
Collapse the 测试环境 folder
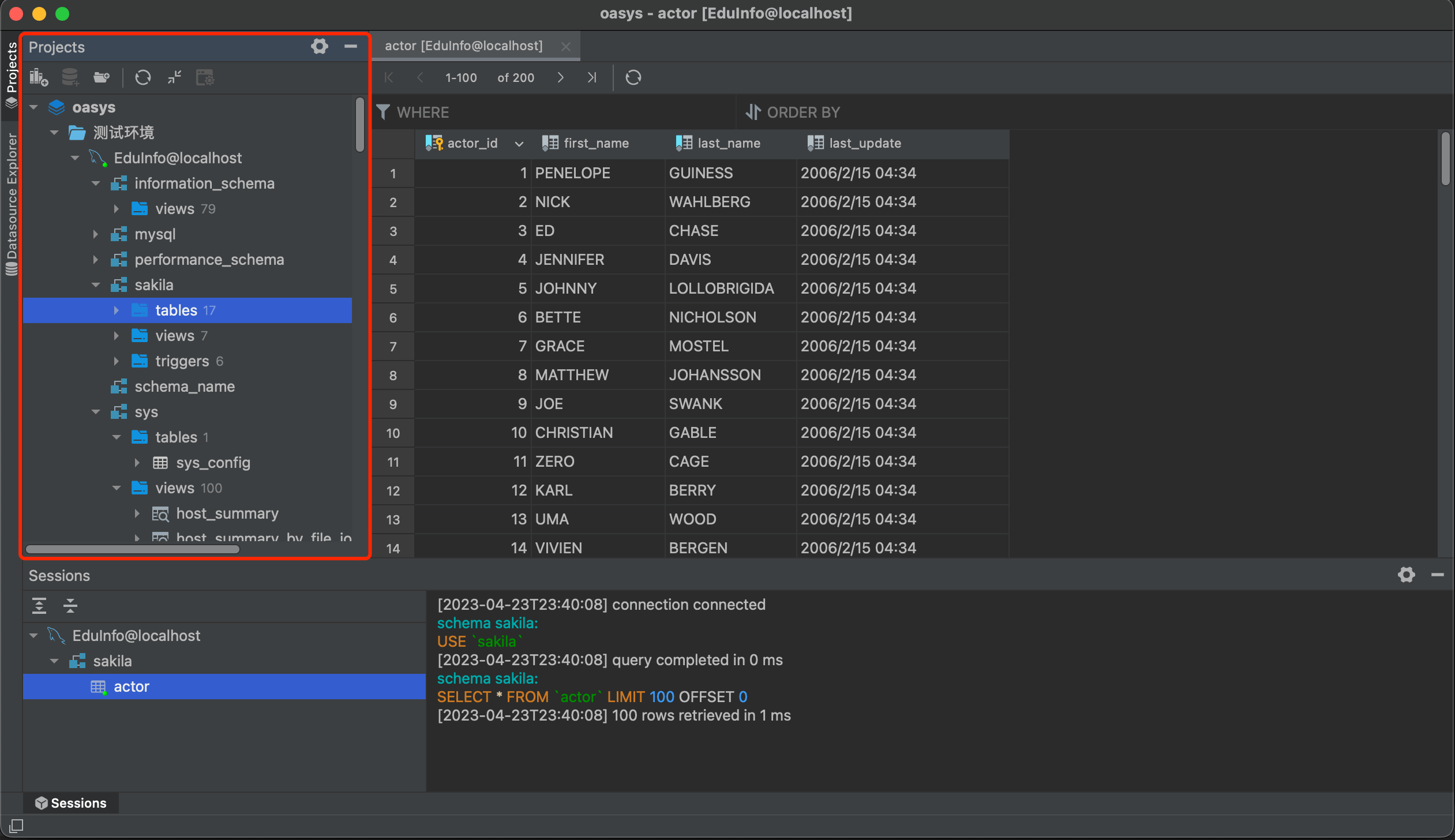(54, 133)
